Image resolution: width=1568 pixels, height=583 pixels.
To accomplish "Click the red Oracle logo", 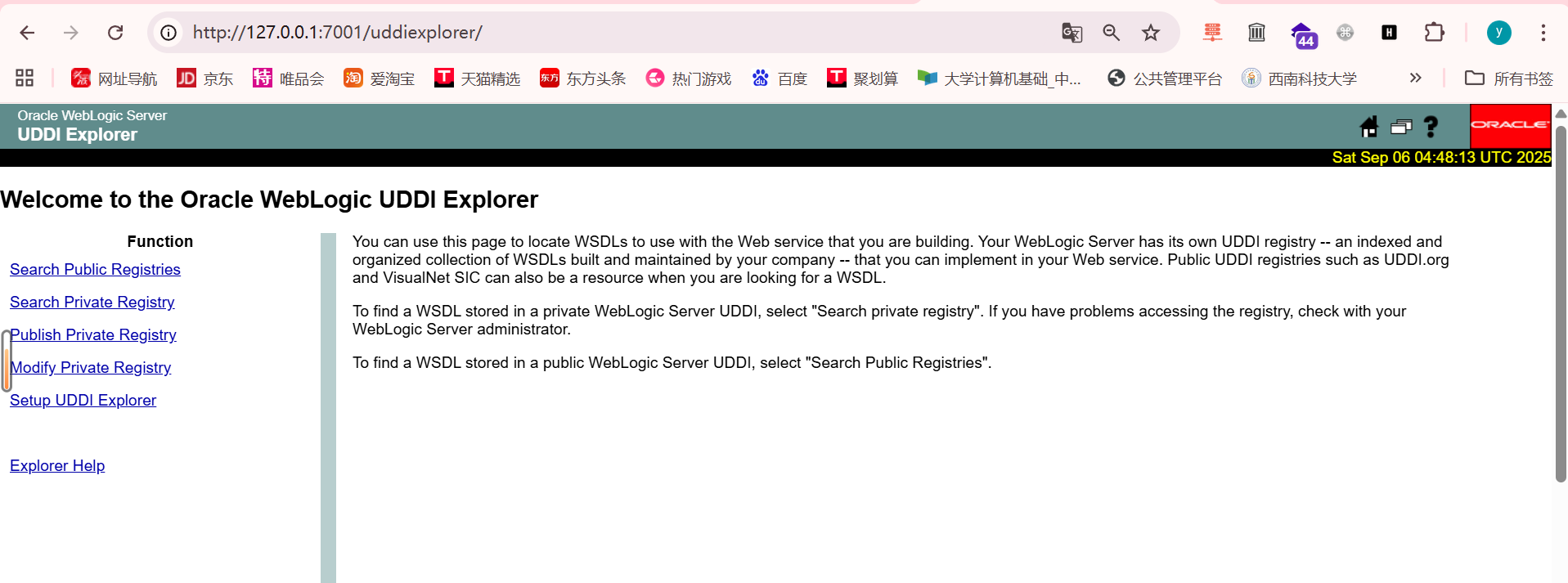I will (x=1510, y=126).
